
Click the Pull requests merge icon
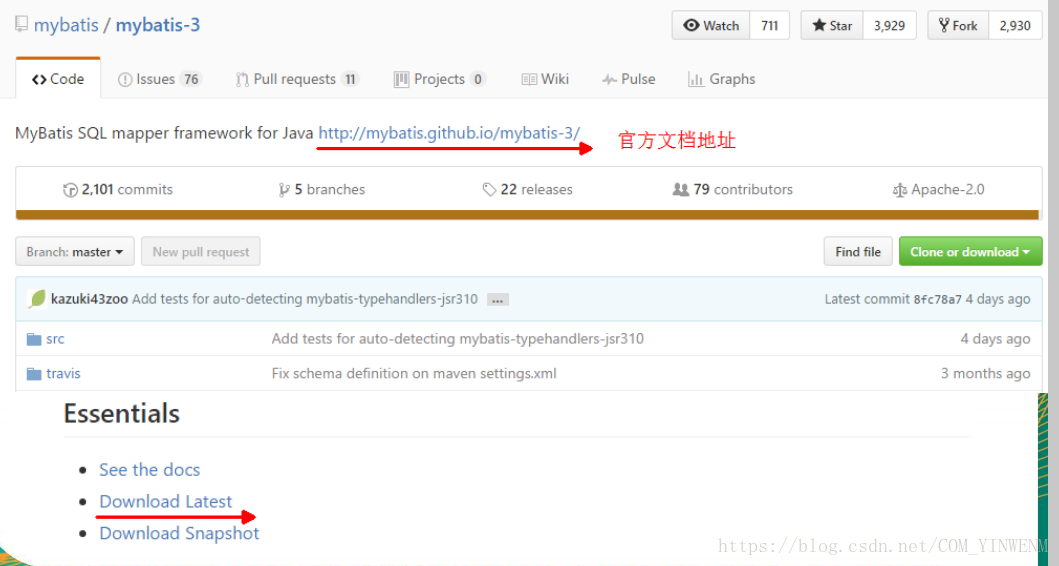click(242, 80)
